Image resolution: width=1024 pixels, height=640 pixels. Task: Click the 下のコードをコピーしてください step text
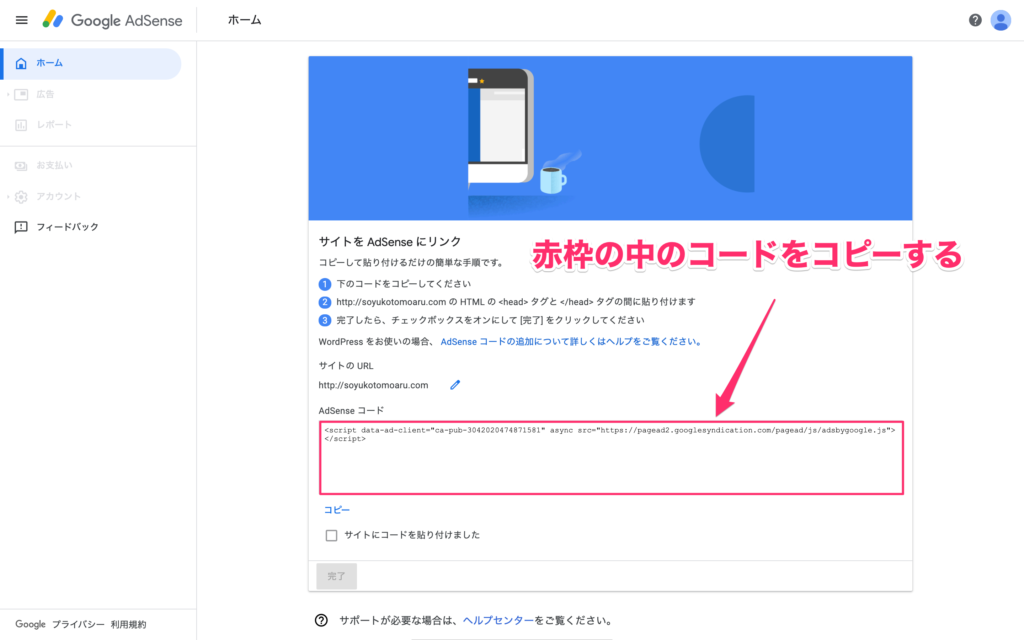tap(404, 284)
